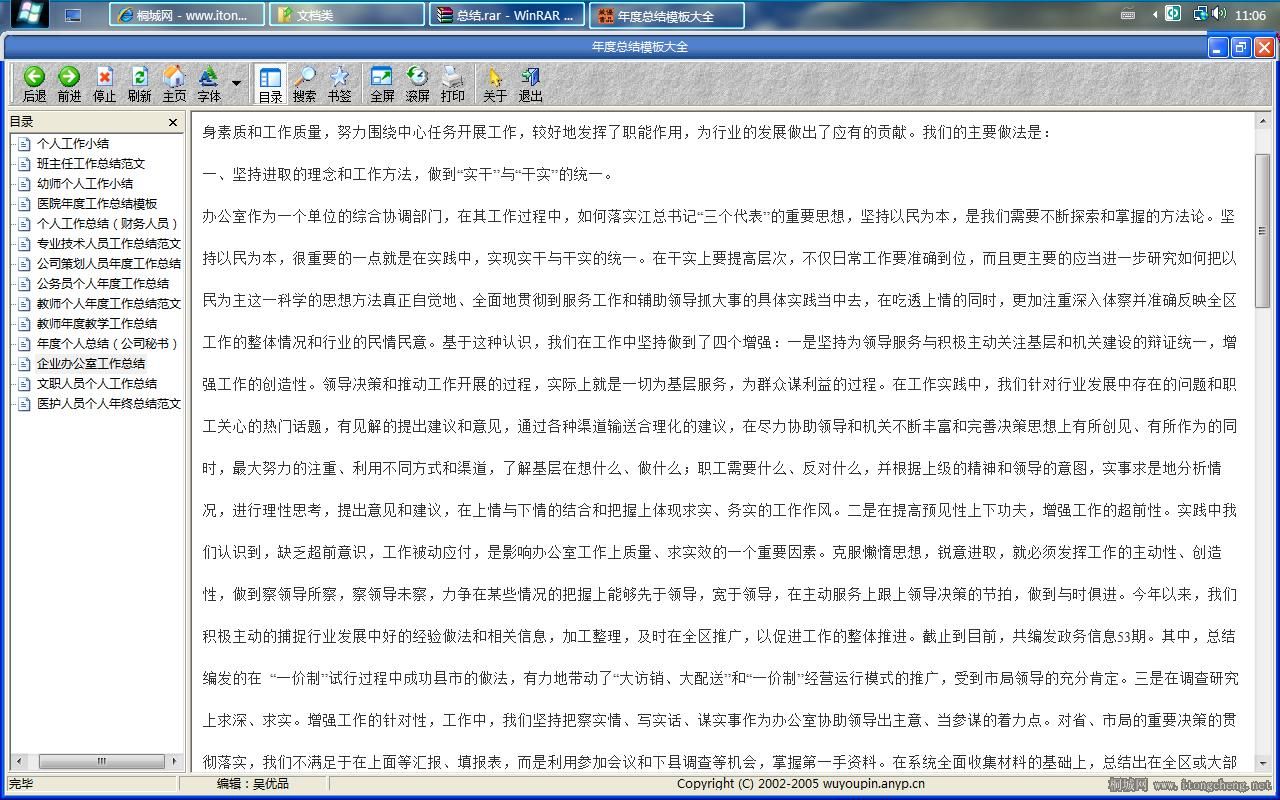
Task: Click the 字体 (Font) toolbar icon
Action: [209, 84]
